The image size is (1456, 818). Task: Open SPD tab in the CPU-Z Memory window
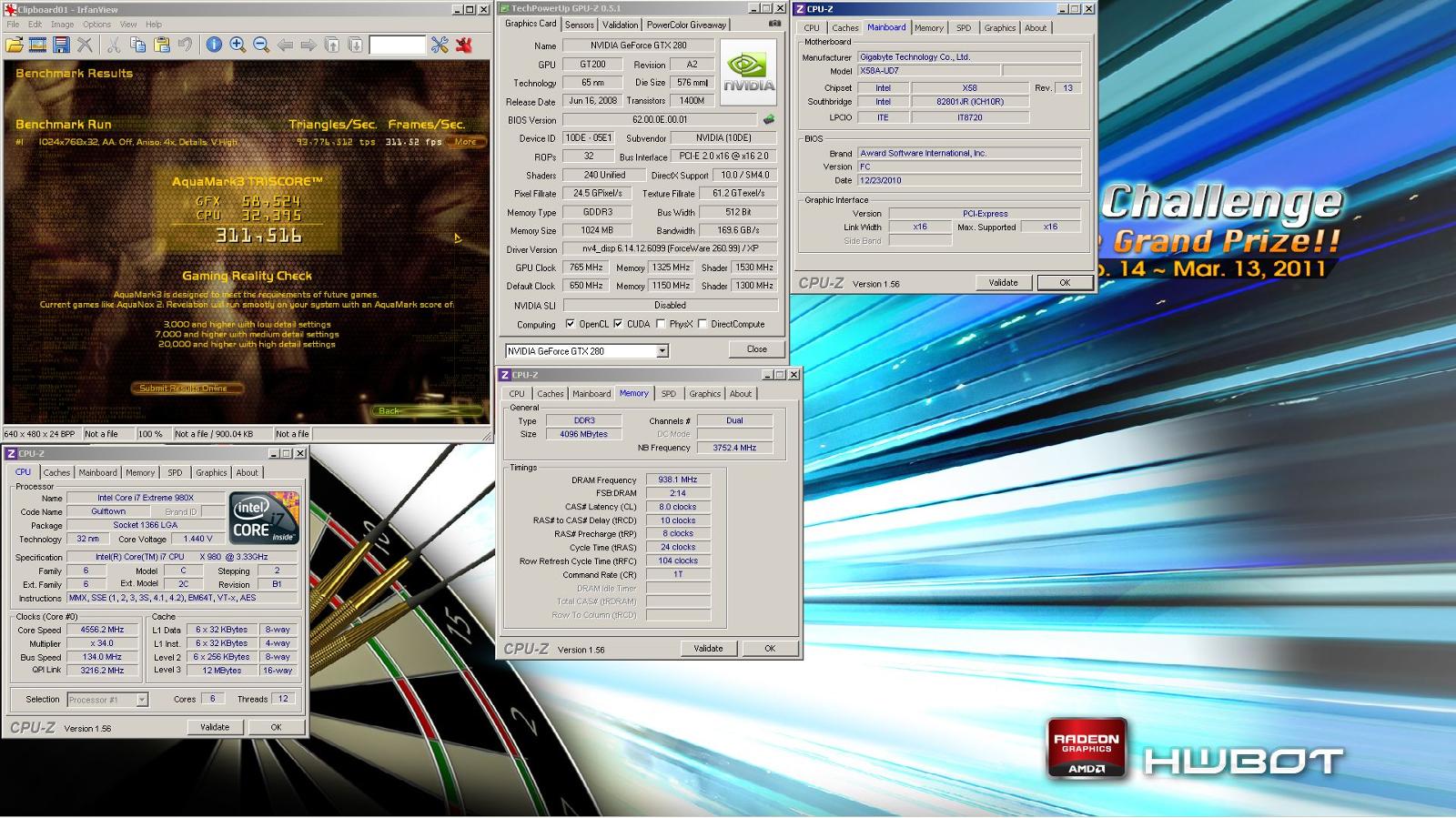669,394
